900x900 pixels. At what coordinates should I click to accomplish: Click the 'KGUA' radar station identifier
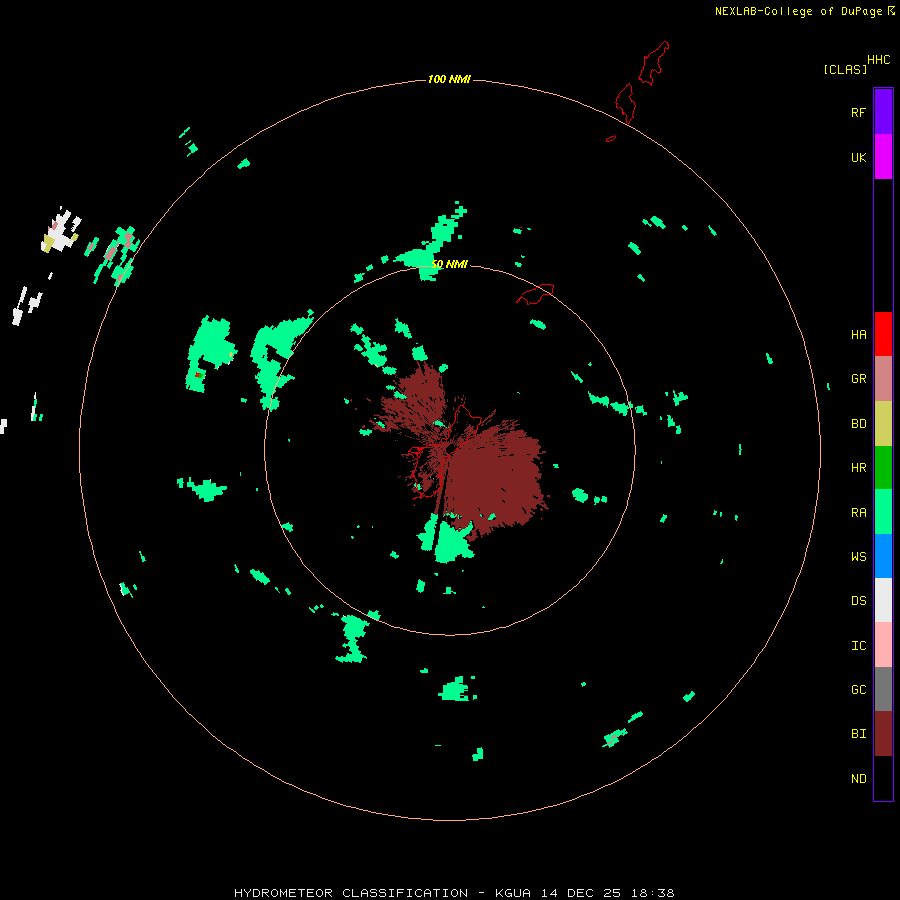coord(513,893)
